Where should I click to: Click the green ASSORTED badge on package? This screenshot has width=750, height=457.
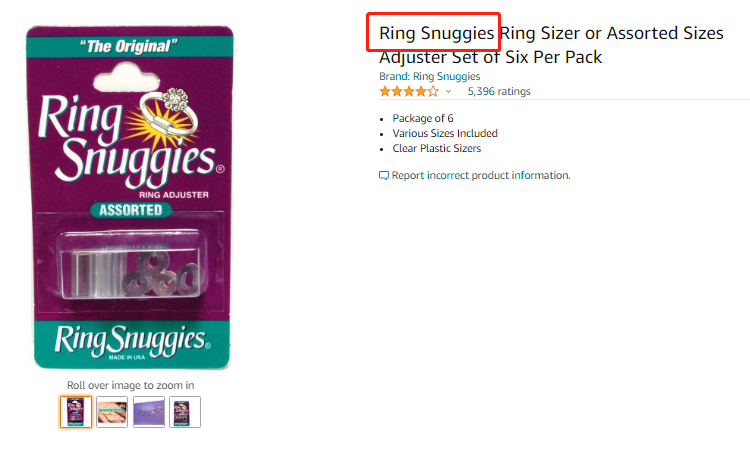point(131,210)
